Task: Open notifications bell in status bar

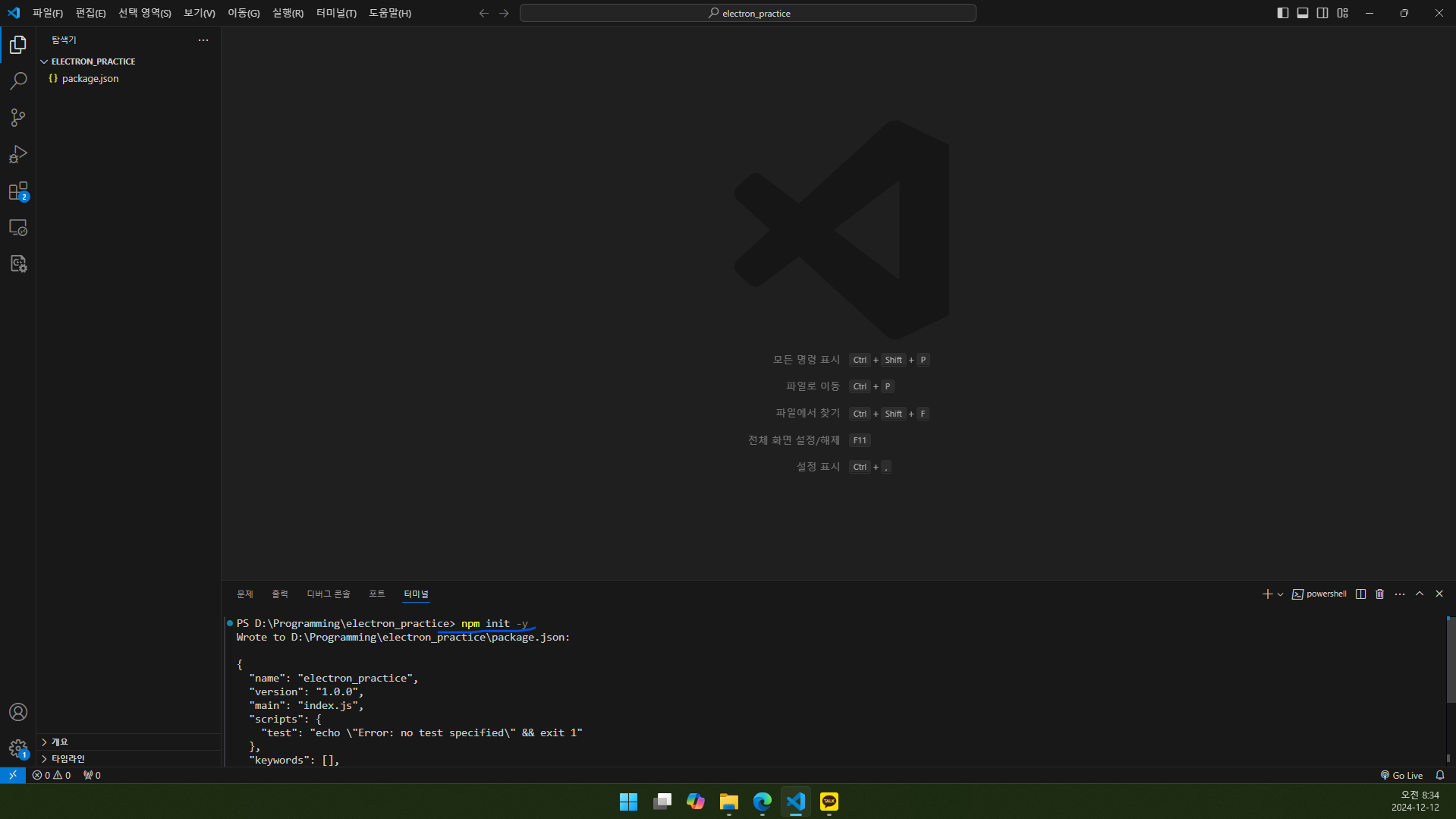Action: [1440, 775]
